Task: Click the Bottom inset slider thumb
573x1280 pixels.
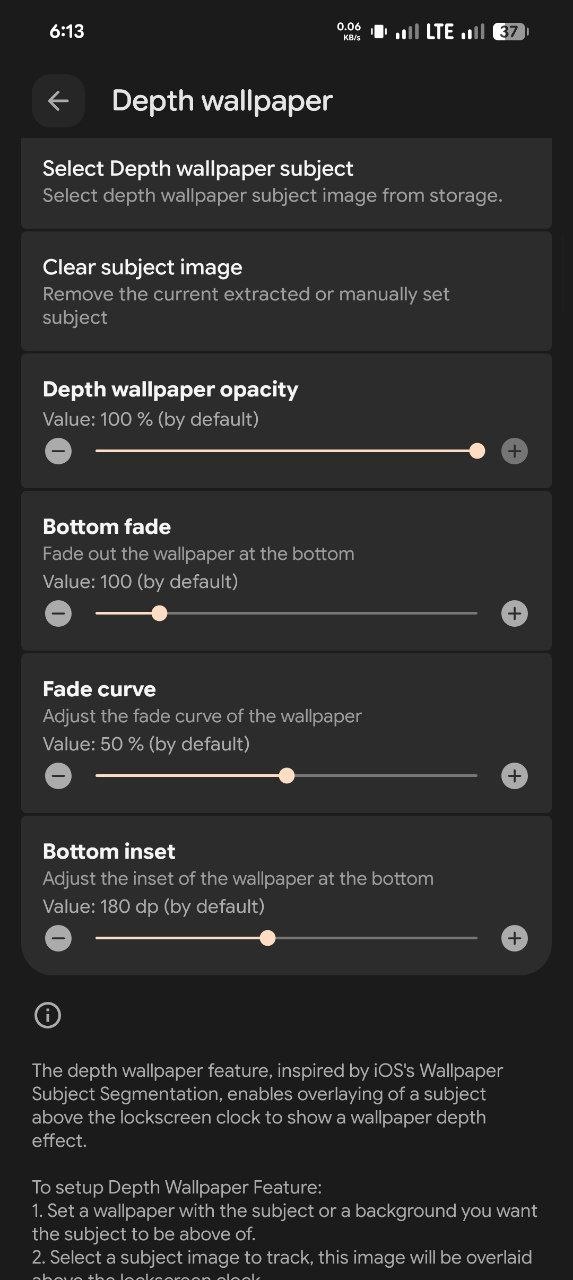Action: [x=267, y=938]
